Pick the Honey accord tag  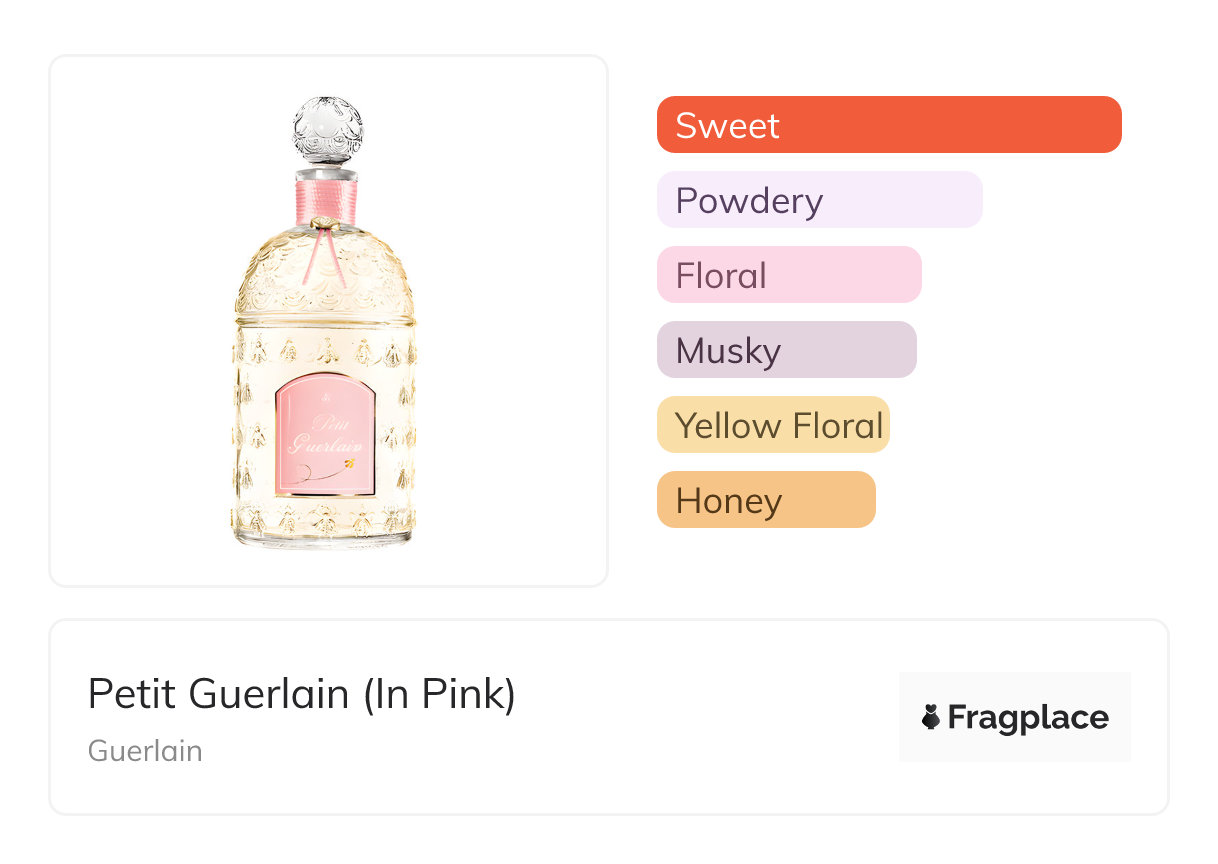[x=766, y=500]
